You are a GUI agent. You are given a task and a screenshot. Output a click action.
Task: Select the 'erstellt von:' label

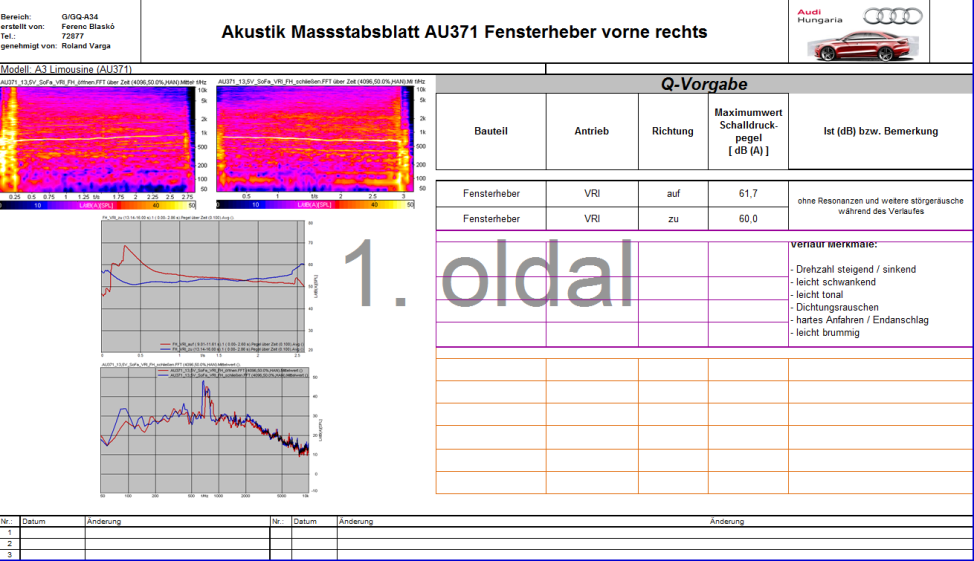(x=22, y=26)
